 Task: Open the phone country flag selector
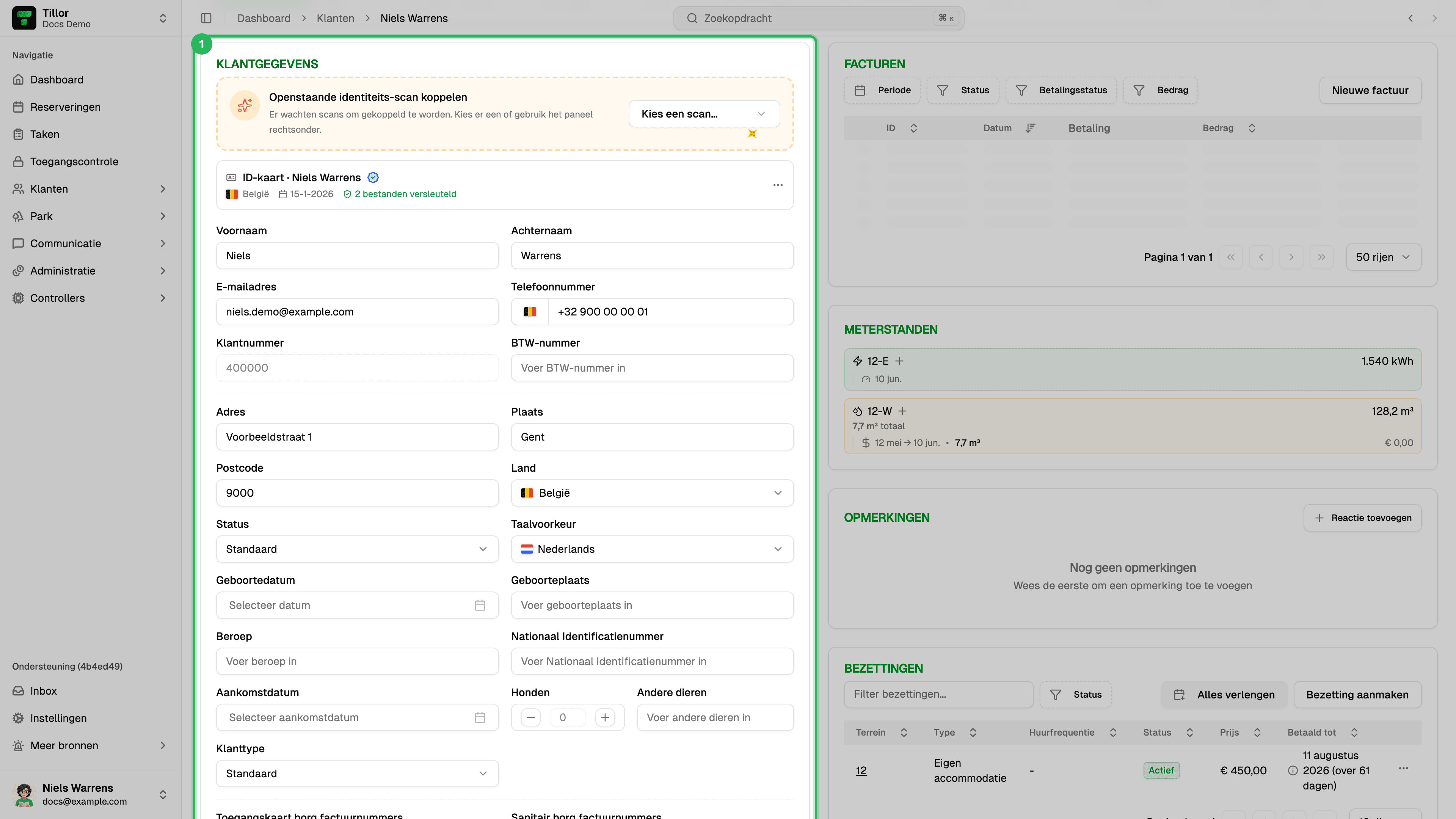point(530,311)
